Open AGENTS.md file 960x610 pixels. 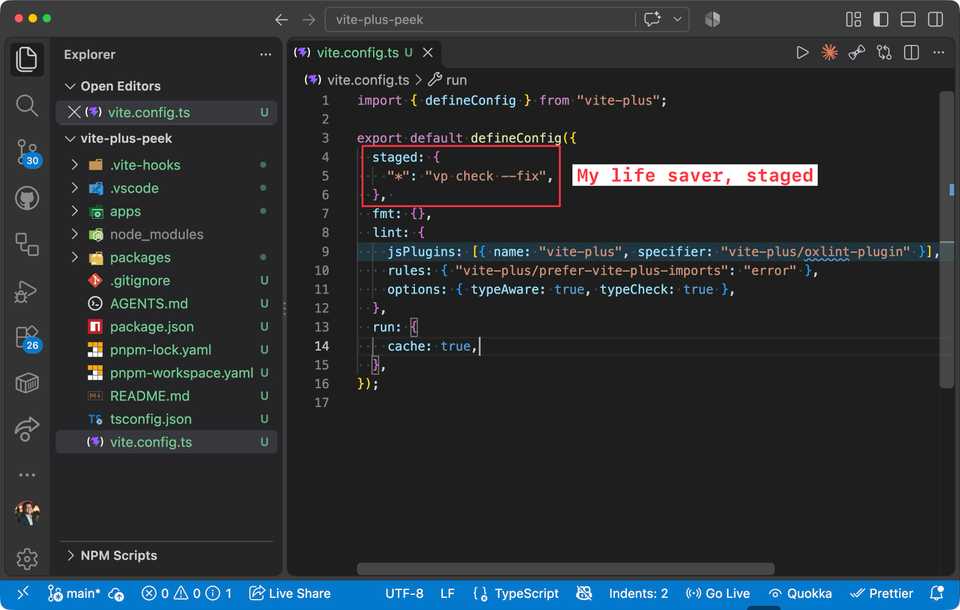click(x=166, y=304)
